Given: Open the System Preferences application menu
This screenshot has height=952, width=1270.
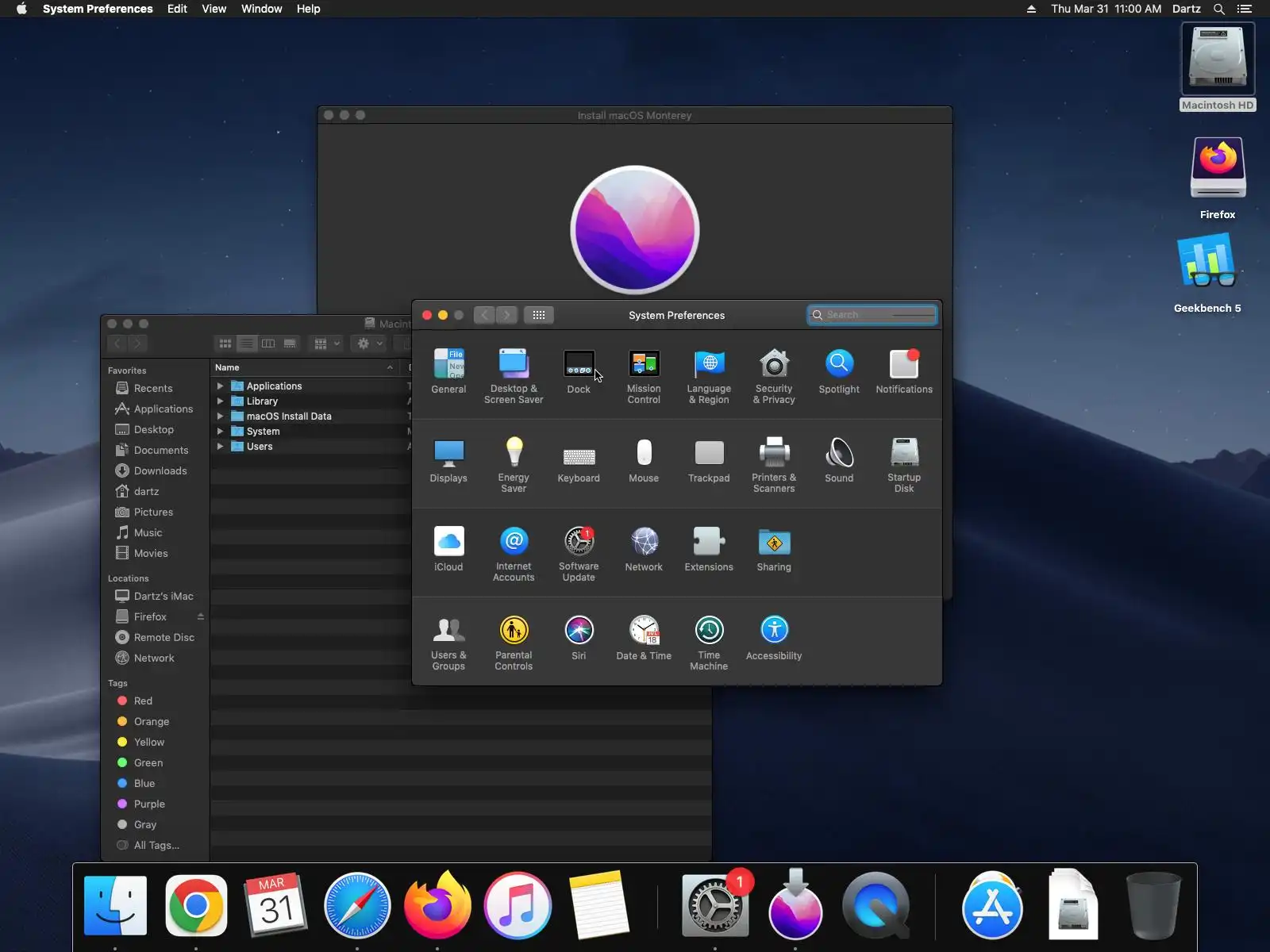Looking at the screenshot, I should [98, 9].
